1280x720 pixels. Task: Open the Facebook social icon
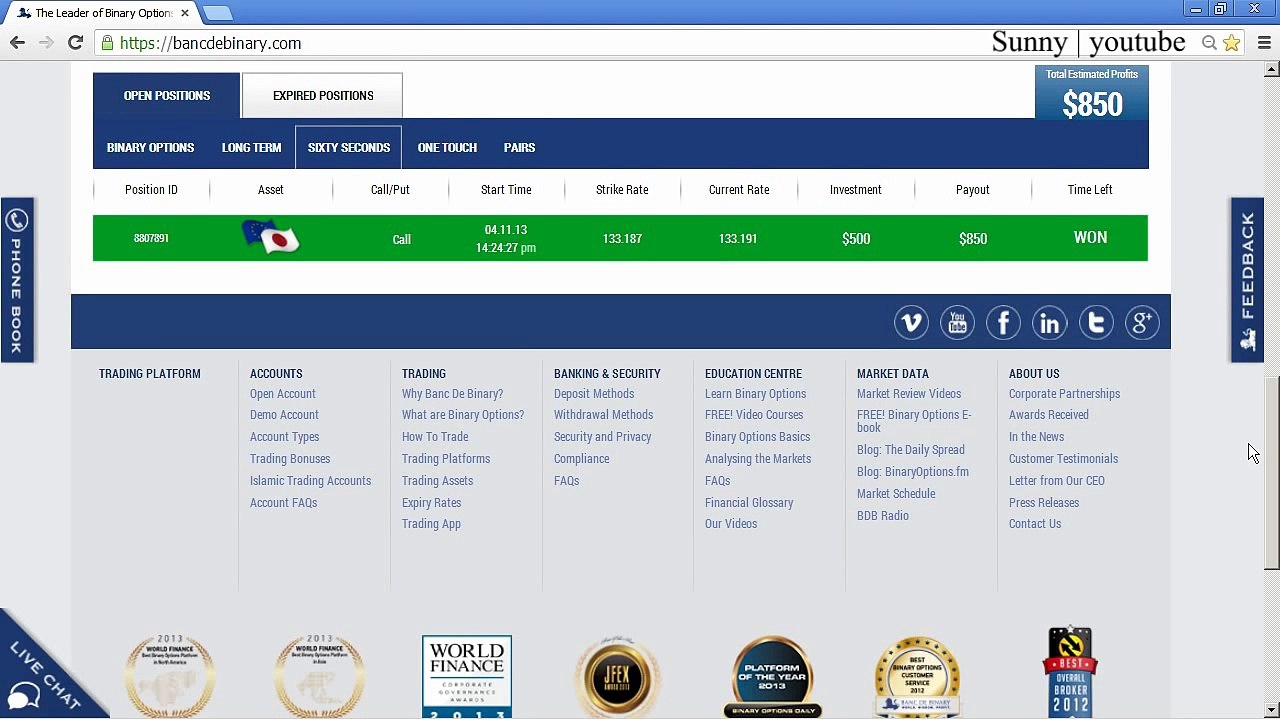pos(1003,323)
